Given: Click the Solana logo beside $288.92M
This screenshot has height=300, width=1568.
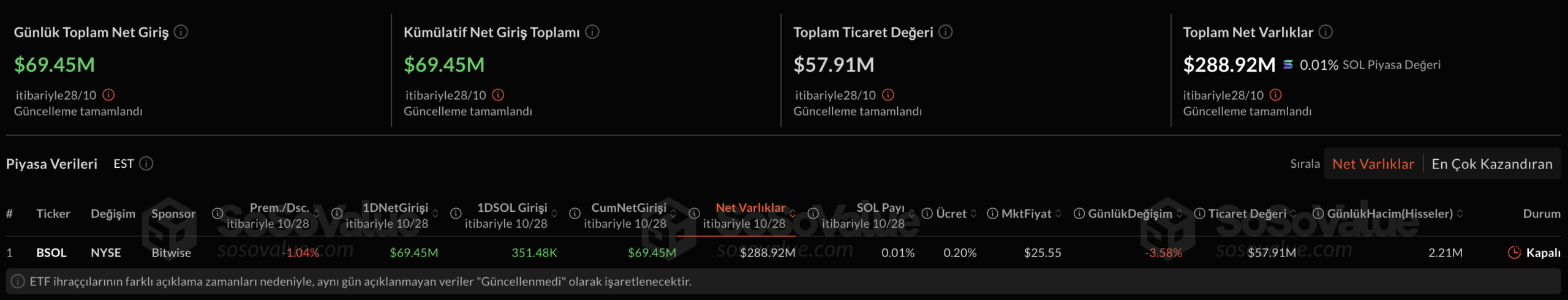Looking at the screenshot, I should [x=1288, y=64].
